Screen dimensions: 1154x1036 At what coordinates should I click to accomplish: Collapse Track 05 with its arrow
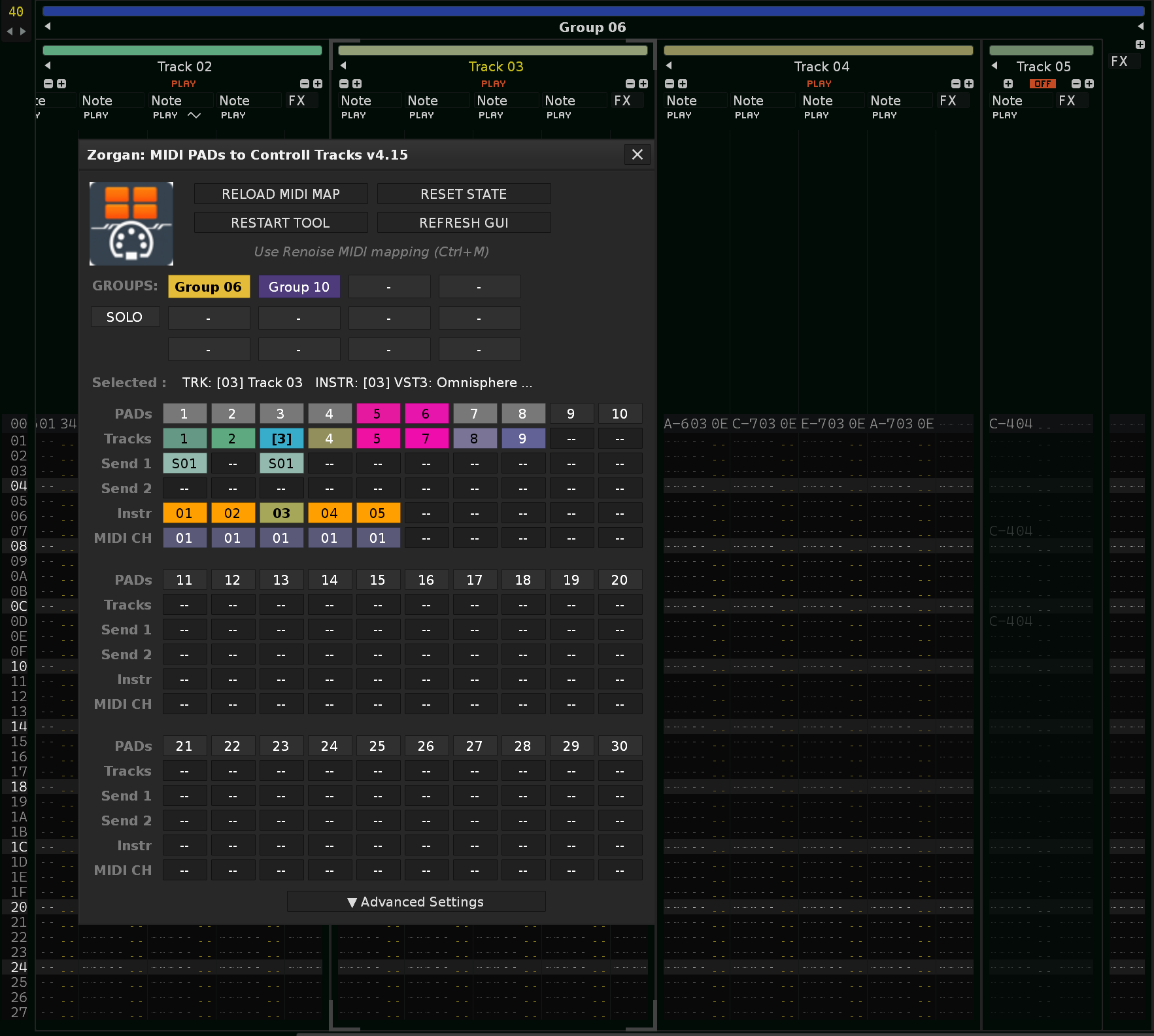coord(994,65)
